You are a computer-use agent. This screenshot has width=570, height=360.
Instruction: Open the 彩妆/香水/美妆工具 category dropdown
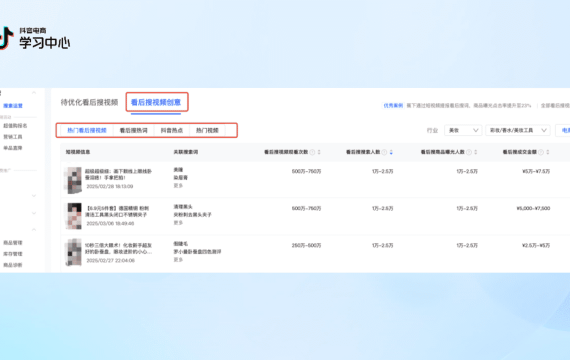pyautogui.click(x=518, y=130)
